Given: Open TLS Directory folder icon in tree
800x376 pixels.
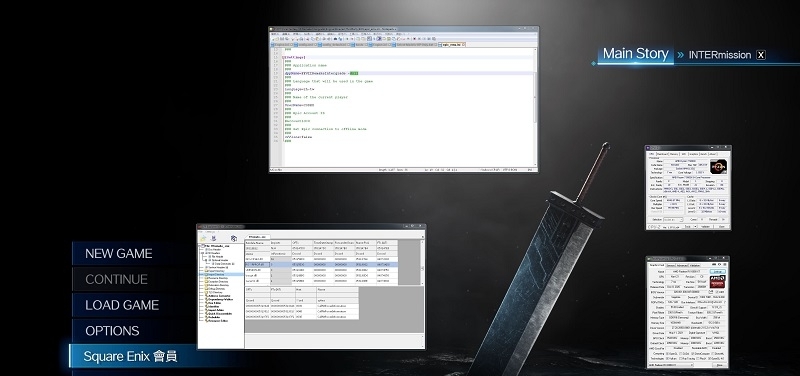Looking at the screenshot, I should tap(207, 292).
